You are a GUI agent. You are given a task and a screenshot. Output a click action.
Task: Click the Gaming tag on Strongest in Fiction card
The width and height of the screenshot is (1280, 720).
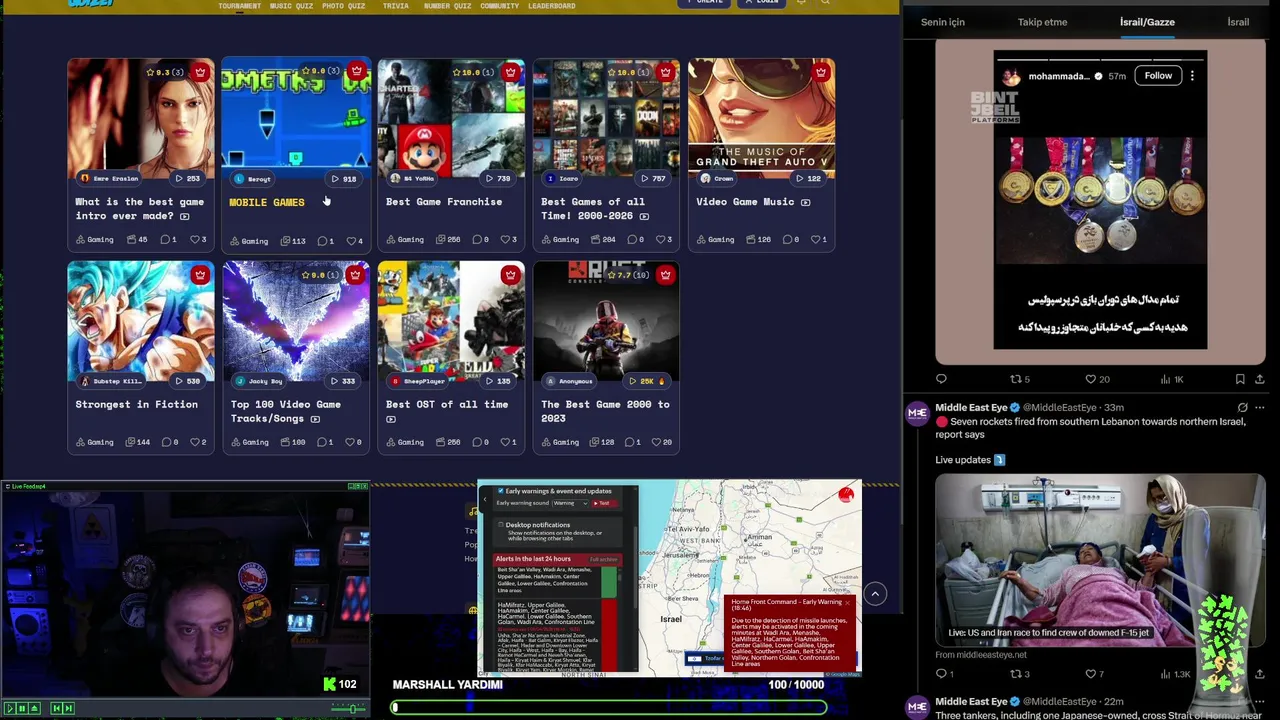point(94,442)
